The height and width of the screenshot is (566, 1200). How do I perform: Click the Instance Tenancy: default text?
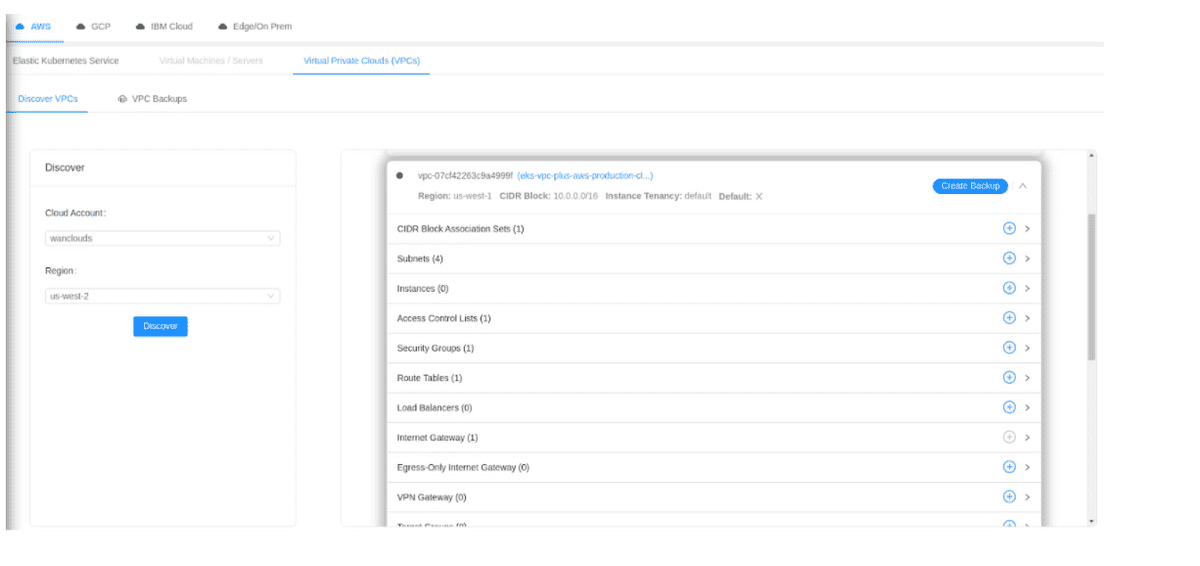point(658,196)
